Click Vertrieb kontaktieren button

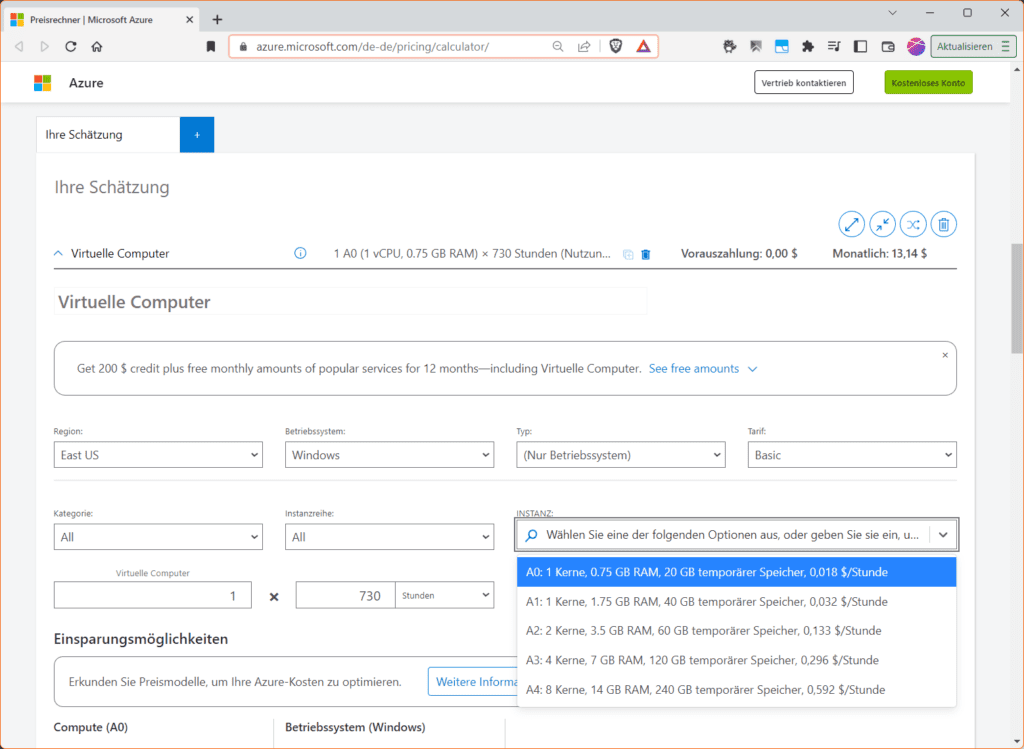(804, 82)
